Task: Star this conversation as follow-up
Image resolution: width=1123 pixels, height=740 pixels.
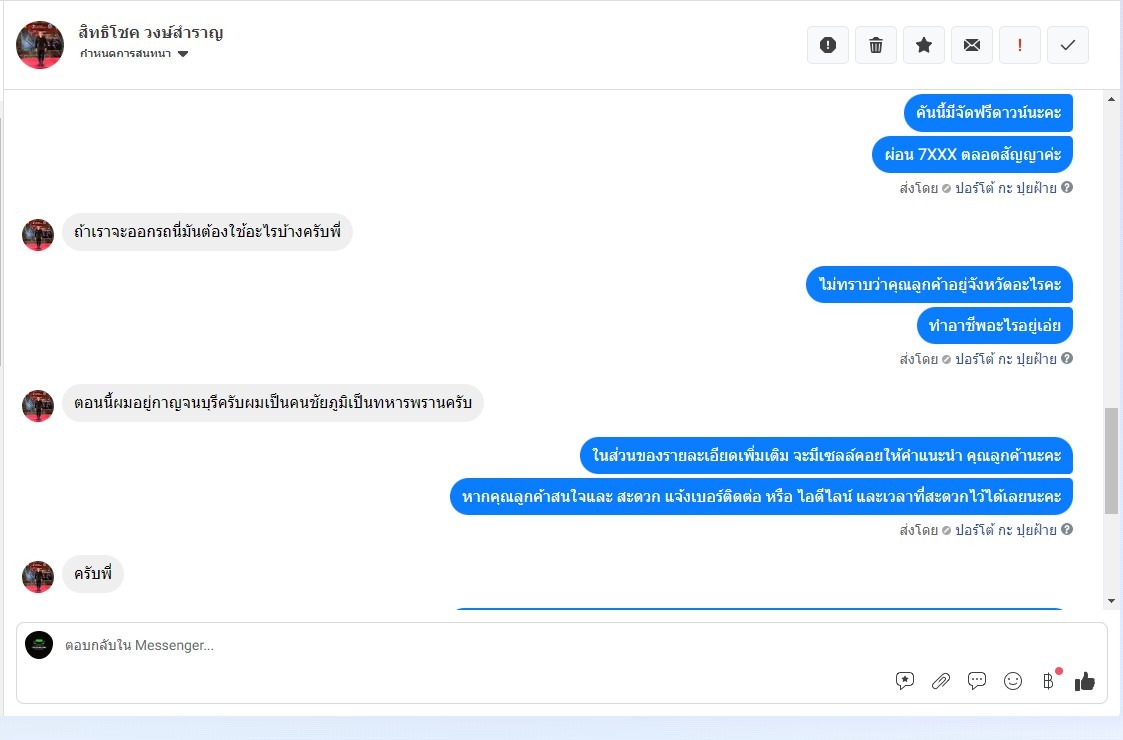Action: 924,45
